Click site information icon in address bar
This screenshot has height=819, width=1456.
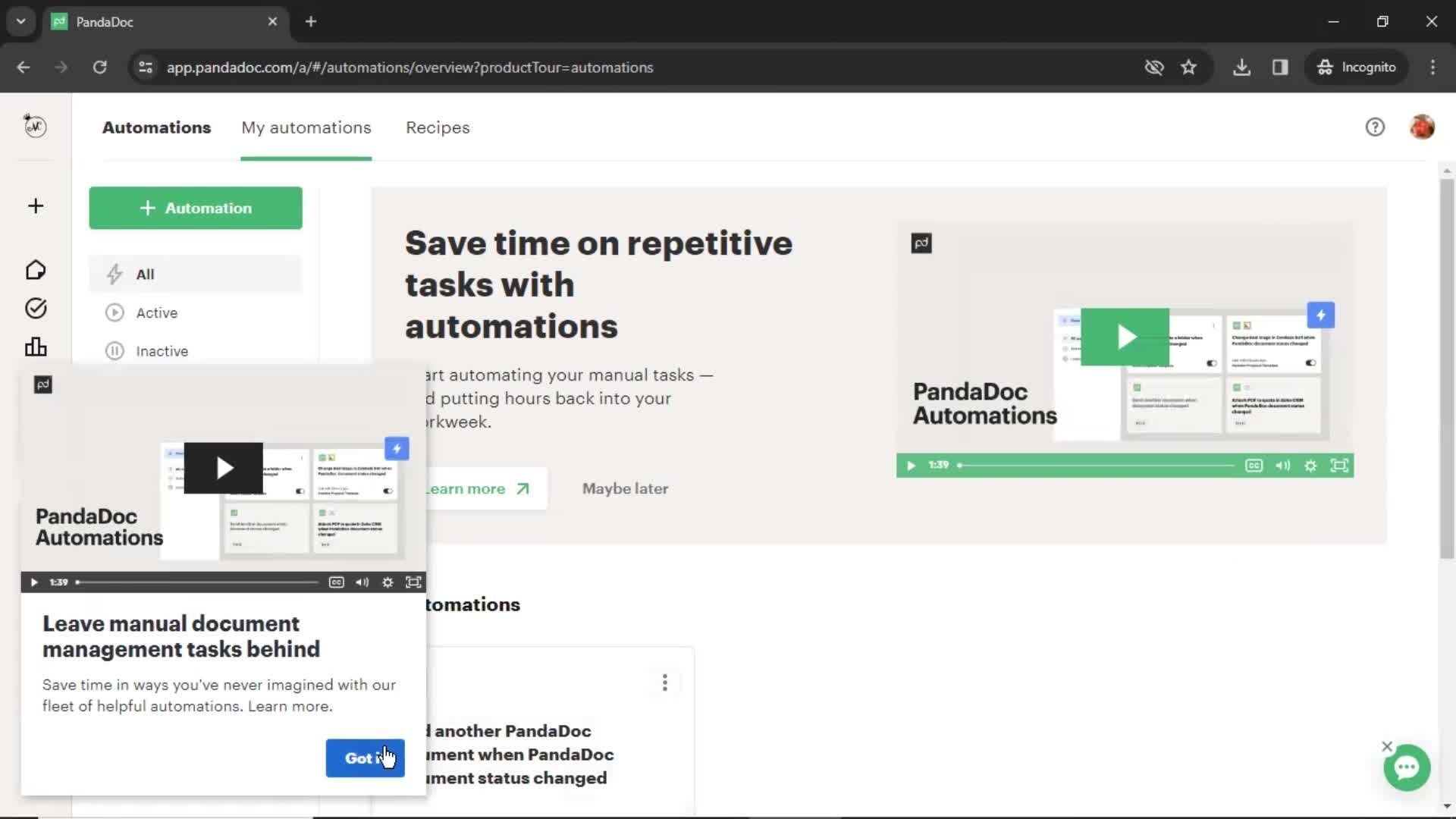click(146, 67)
